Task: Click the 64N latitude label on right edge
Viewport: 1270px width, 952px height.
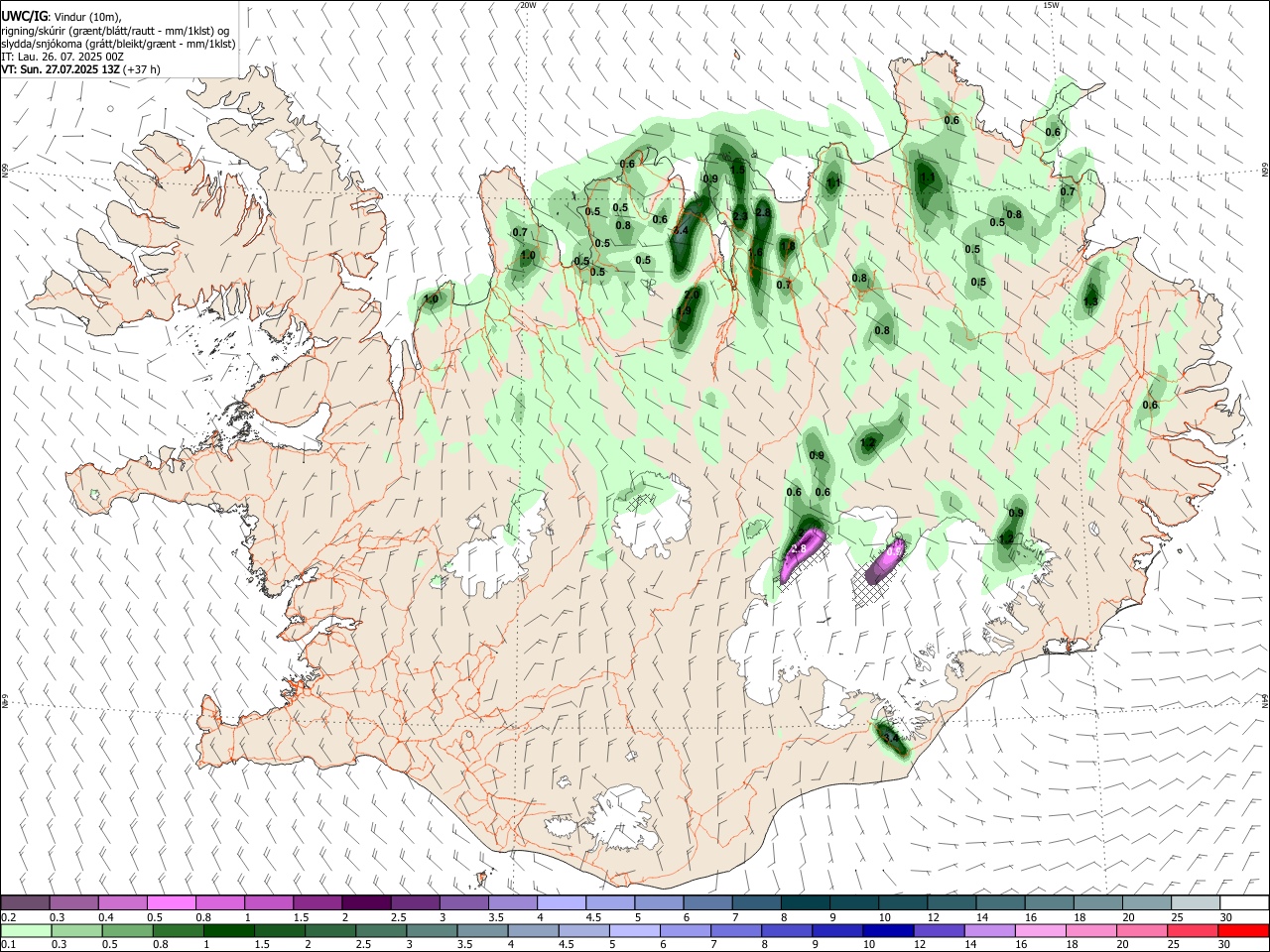Action: tap(1265, 700)
